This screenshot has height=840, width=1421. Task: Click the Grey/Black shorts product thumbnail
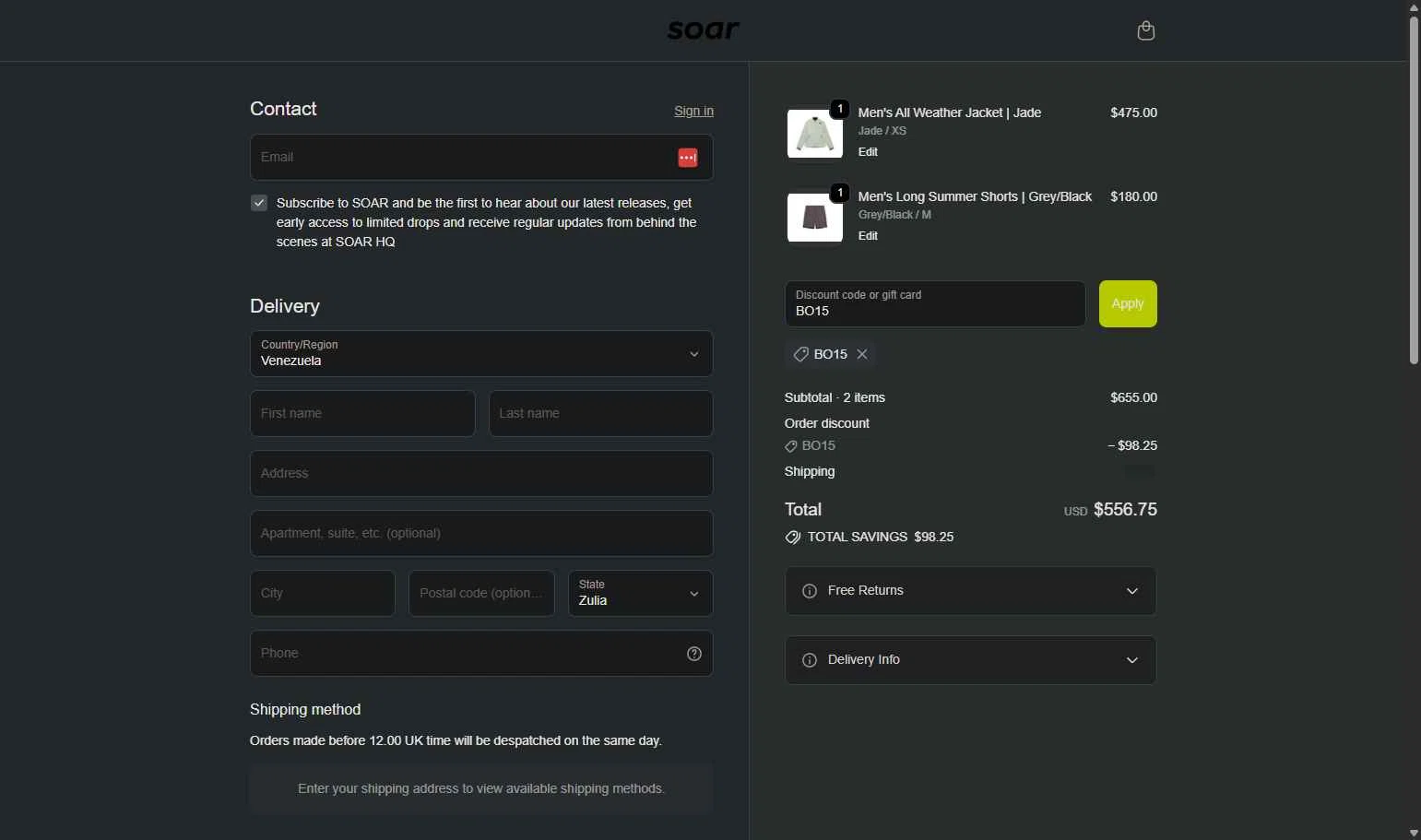coord(814,217)
